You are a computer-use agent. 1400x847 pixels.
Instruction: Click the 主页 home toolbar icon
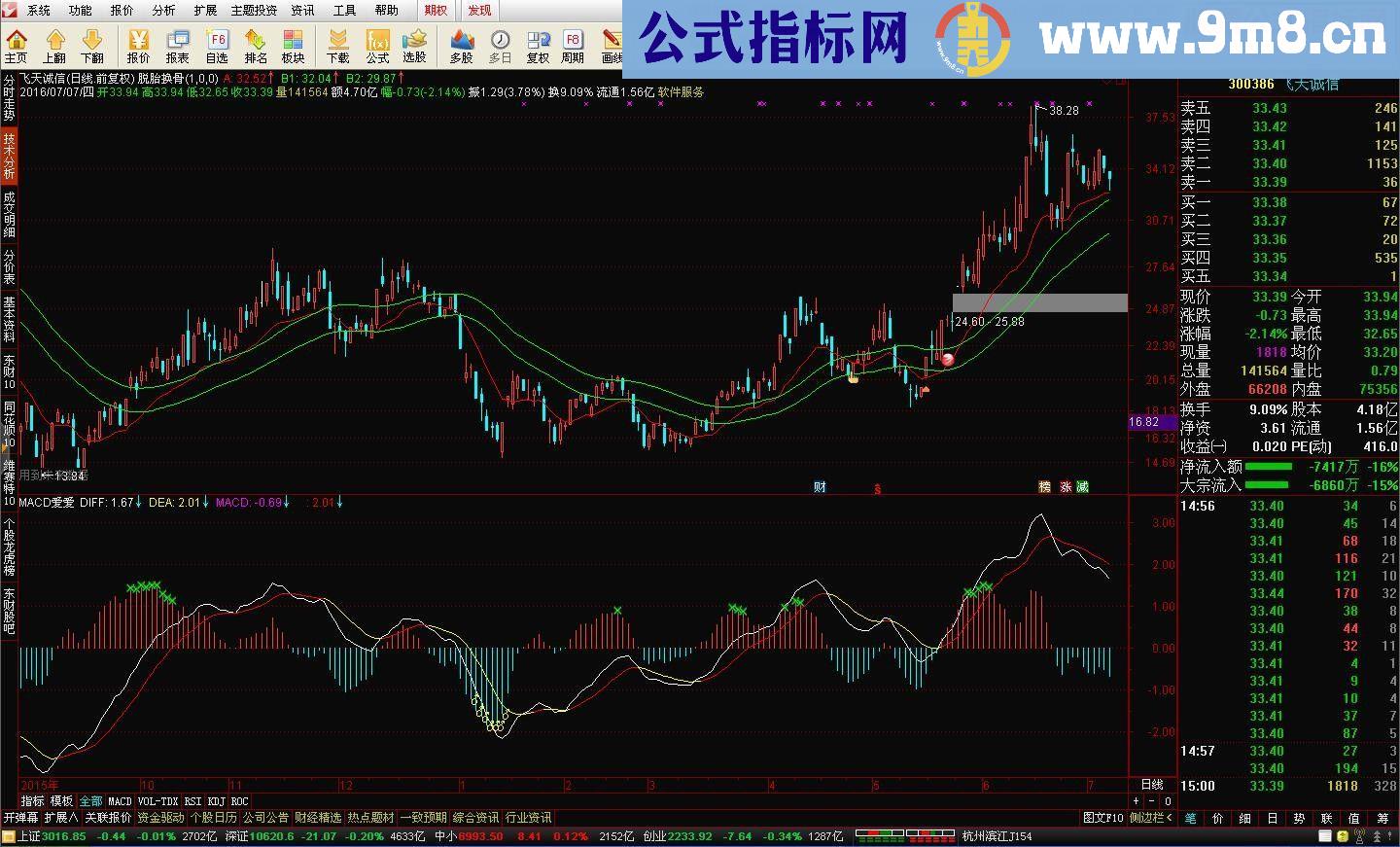(17, 46)
